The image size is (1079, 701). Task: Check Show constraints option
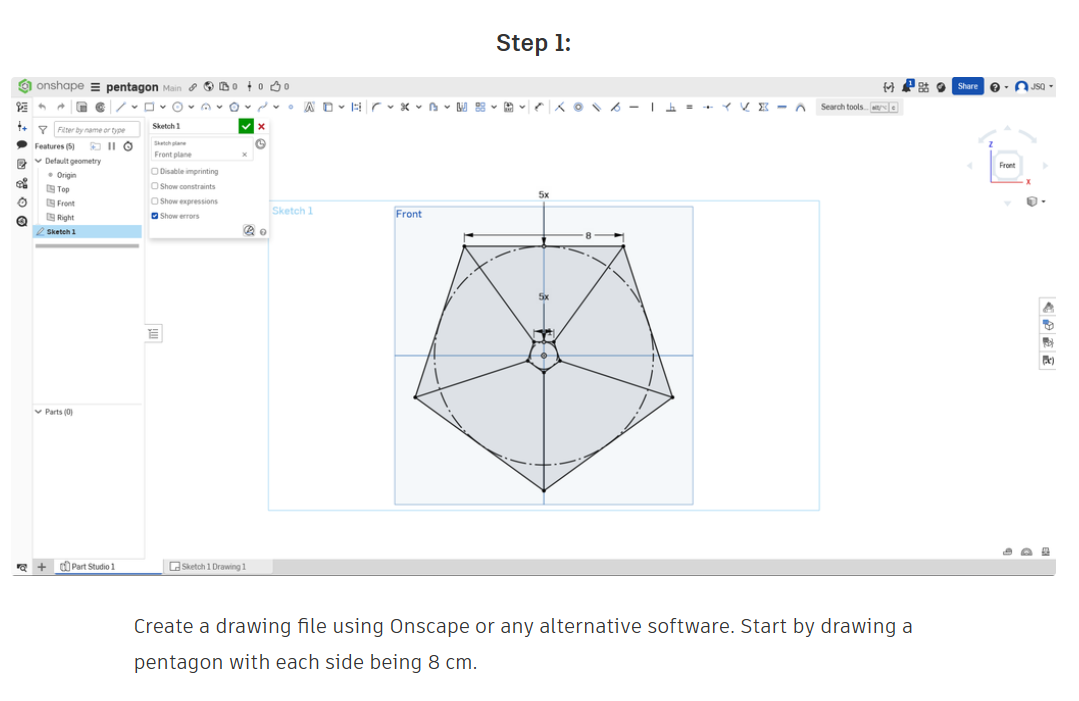coord(155,186)
